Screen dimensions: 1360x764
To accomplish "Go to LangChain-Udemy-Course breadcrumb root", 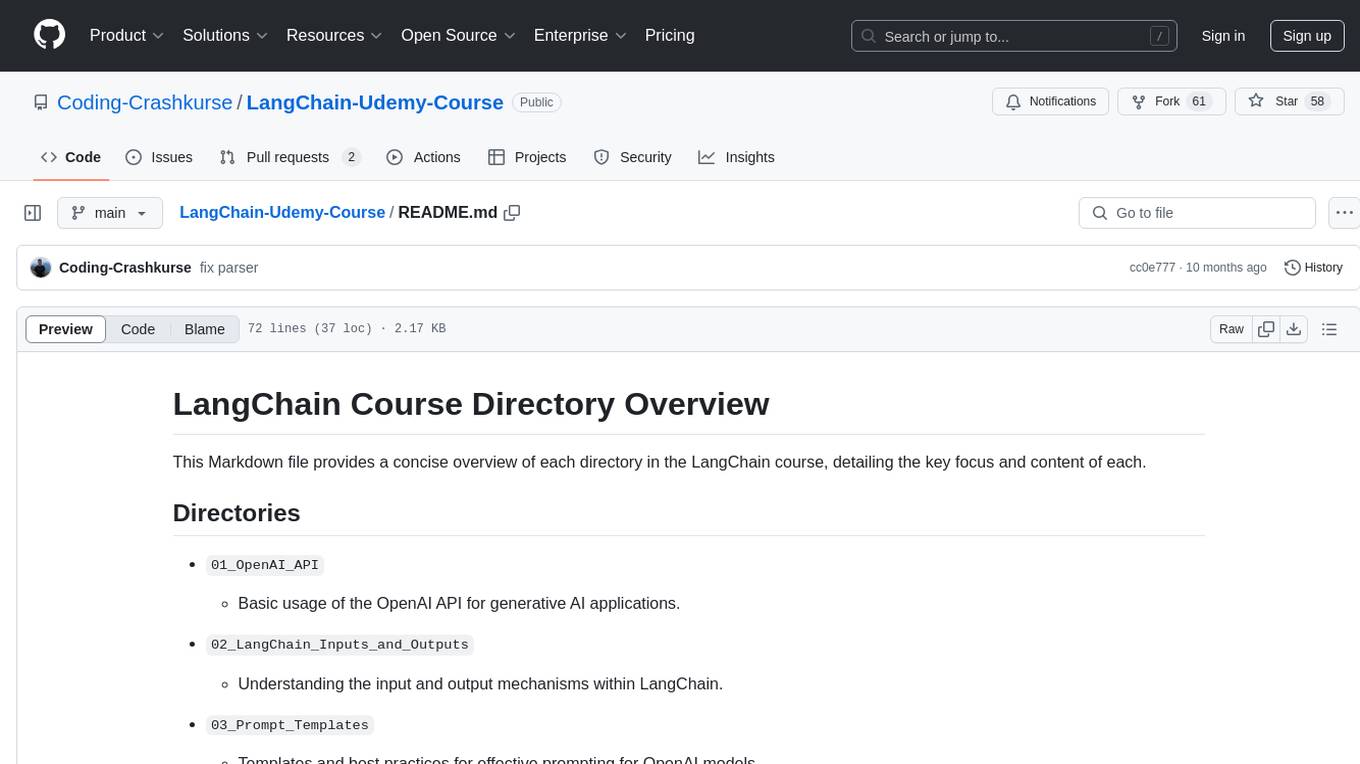I will pyautogui.click(x=282, y=212).
